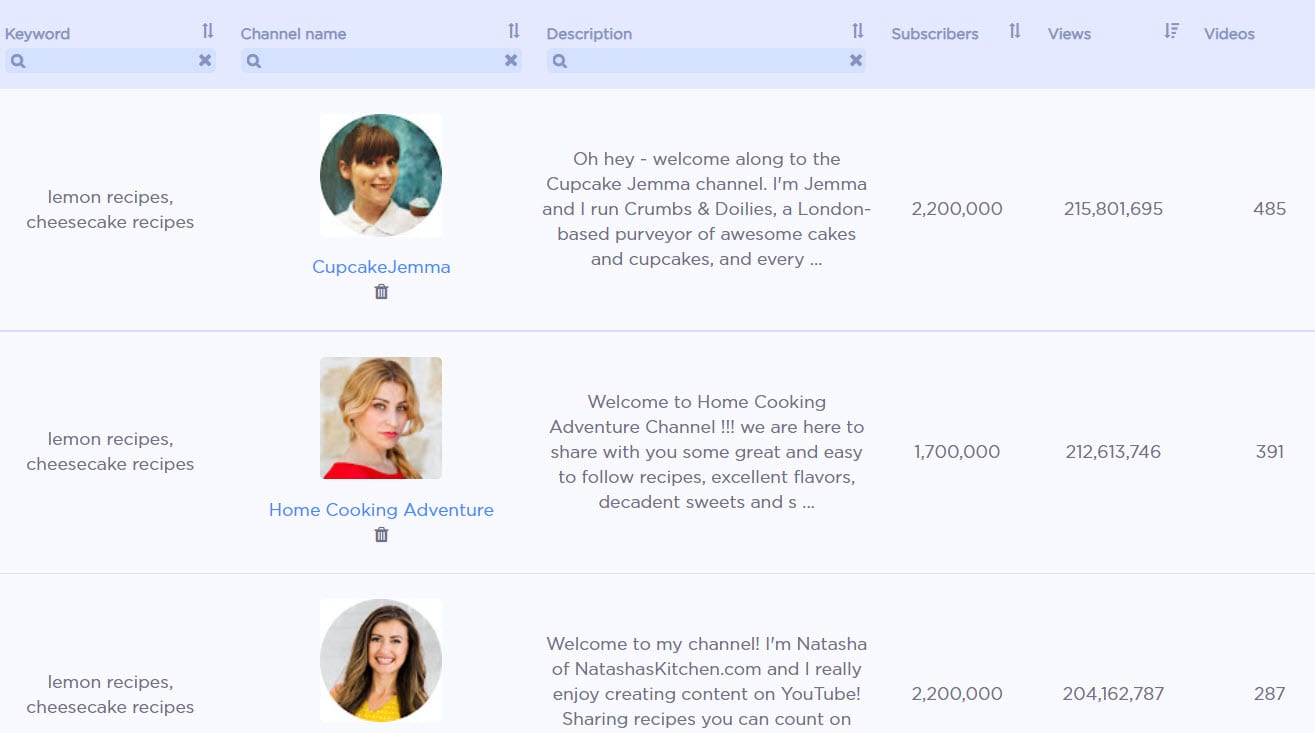Sort by the Keyword column arrows

(x=208, y=31)
